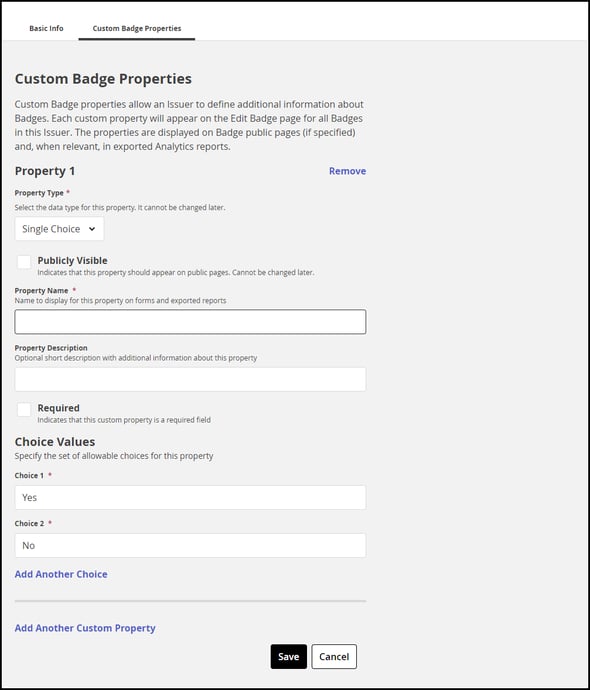Screen dimensions: 590x690
Task: Switch to the Basic Info tab
Action: pos(46,28)
